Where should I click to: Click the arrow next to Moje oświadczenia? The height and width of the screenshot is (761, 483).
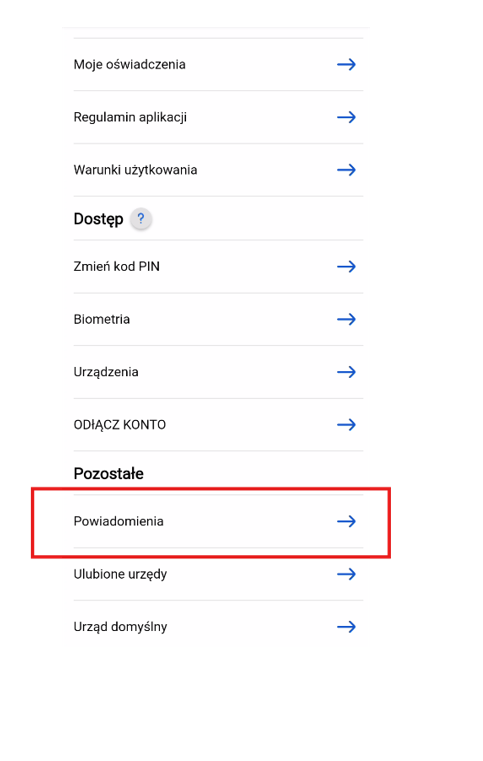[346, 65]
